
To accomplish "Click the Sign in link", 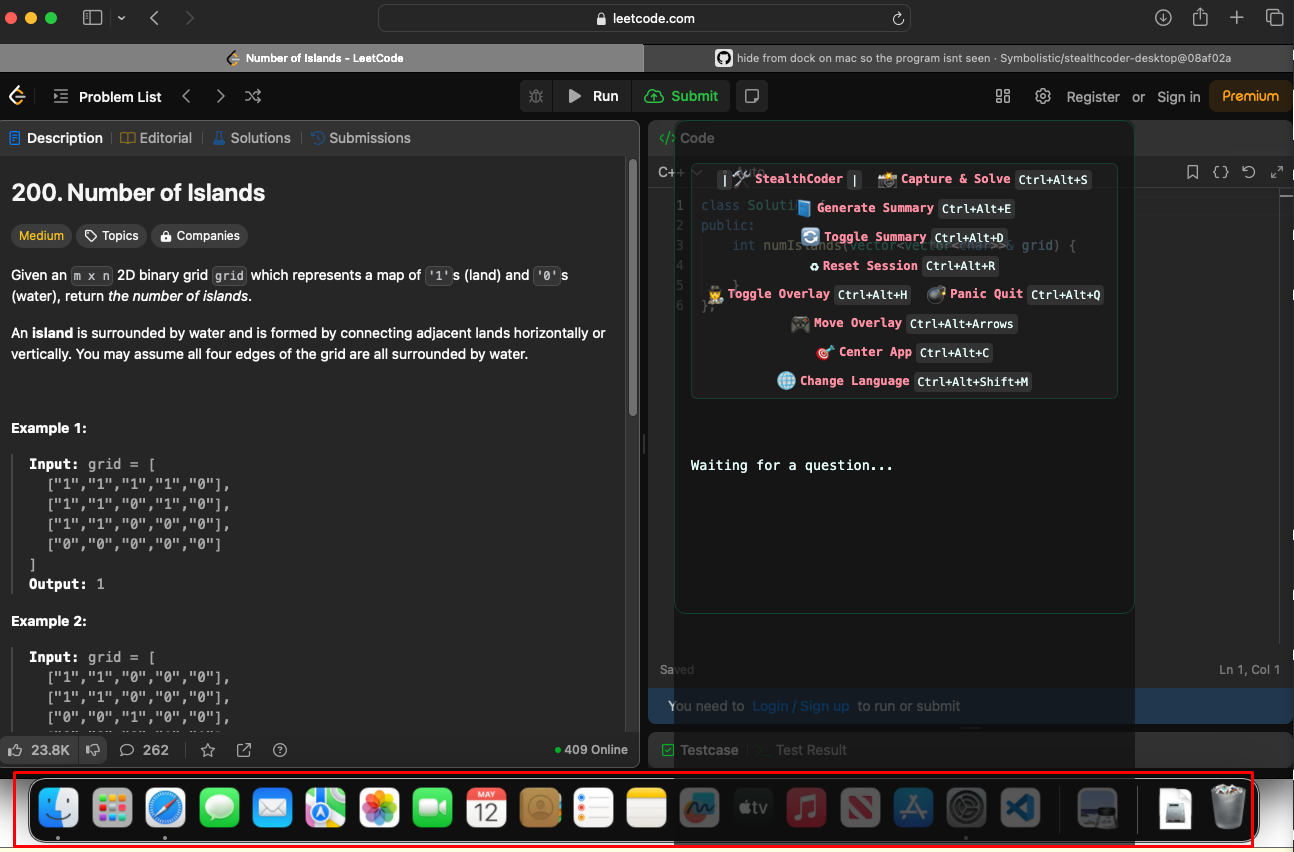I will click(x=1179, y=97).
